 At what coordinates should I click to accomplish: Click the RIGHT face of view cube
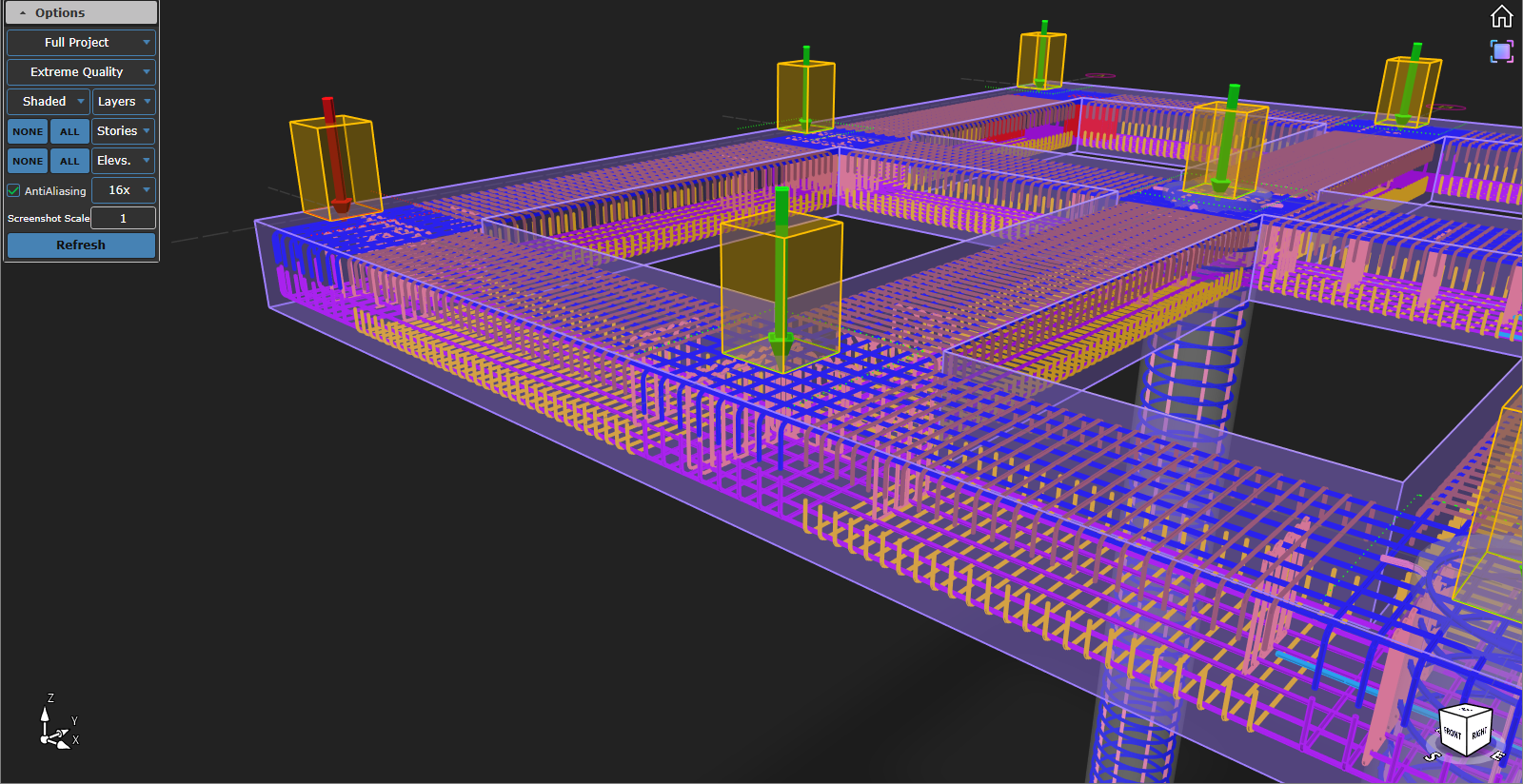(1478, 732)
